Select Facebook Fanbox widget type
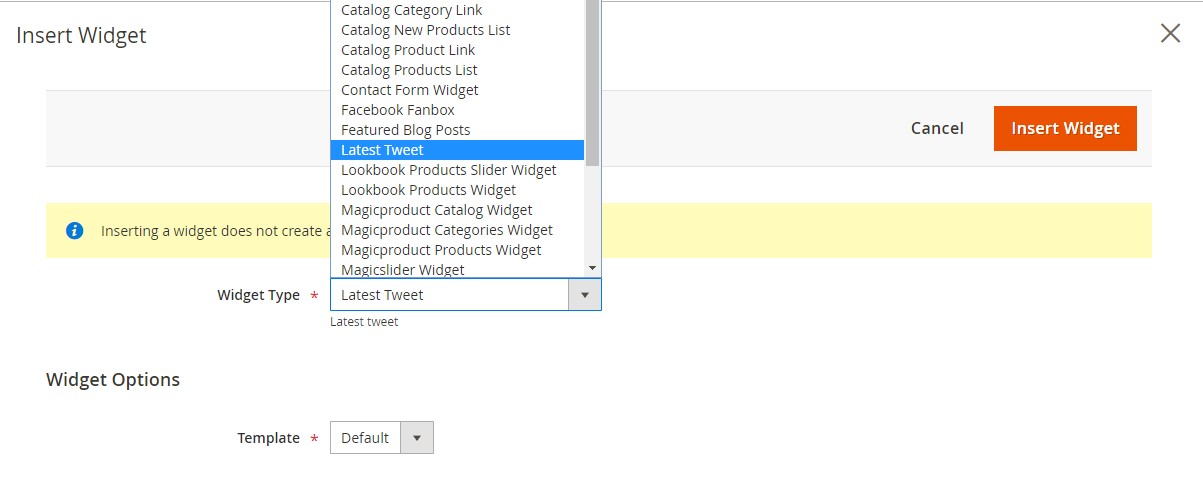This screenshot has height=490, width=1203. click(397, 110)
